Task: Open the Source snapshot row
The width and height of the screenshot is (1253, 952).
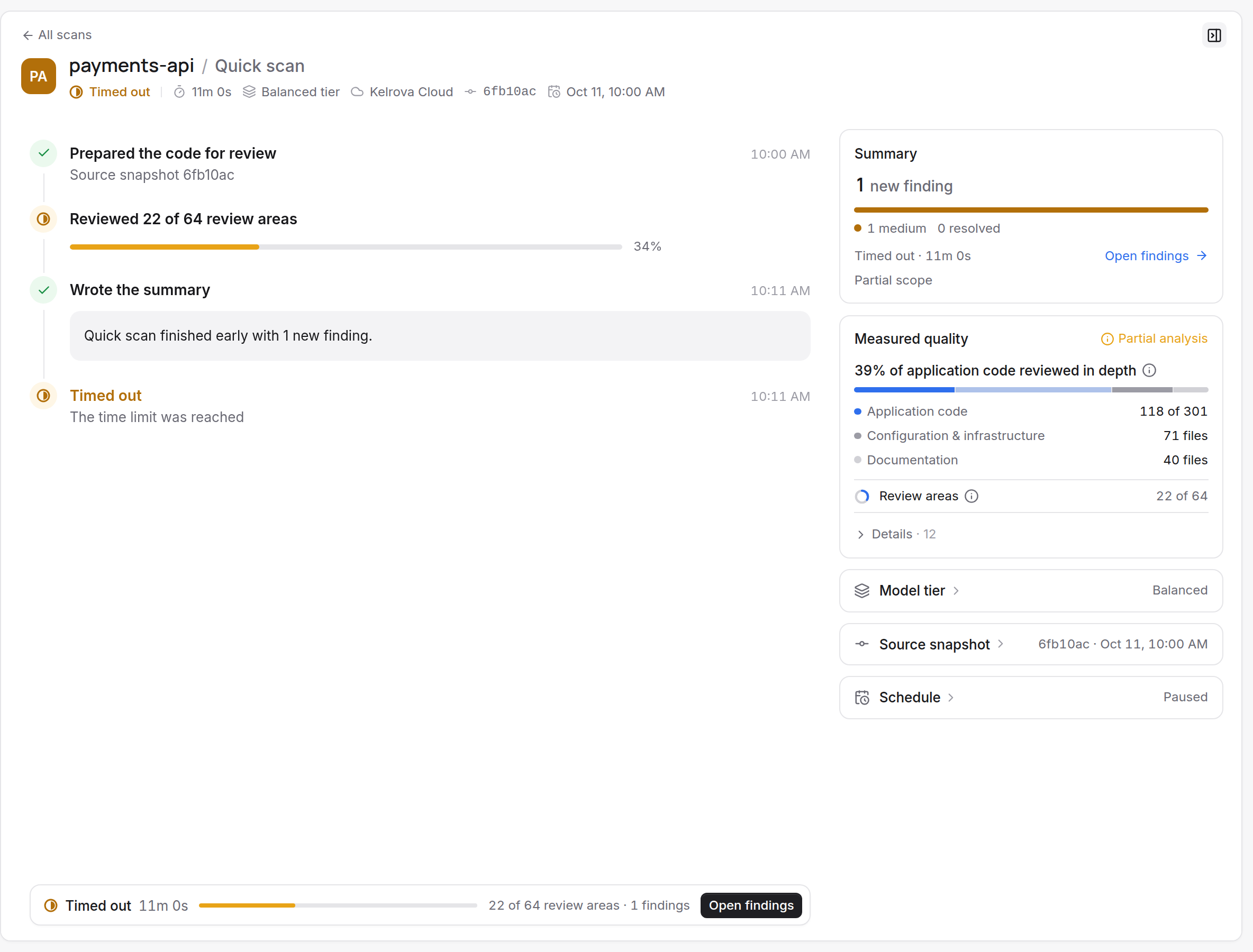Action: (1031, 644)
